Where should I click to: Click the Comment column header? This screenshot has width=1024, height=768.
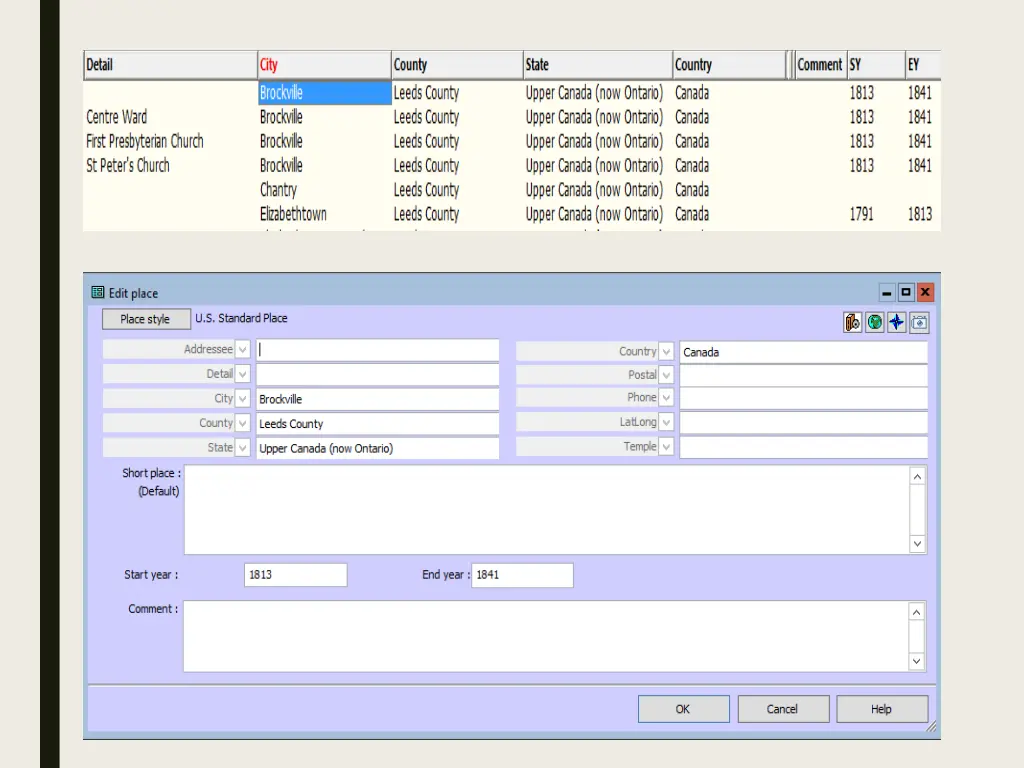(x=820, y=65)
